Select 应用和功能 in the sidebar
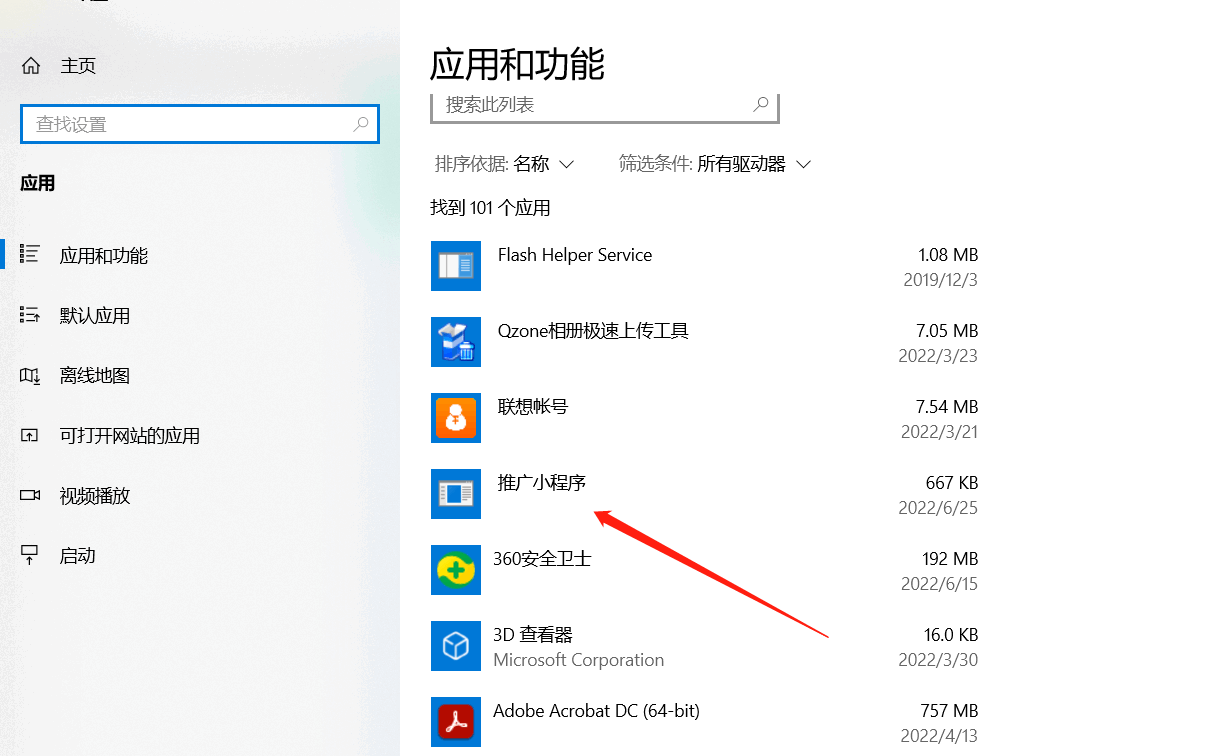 [104, 256]
